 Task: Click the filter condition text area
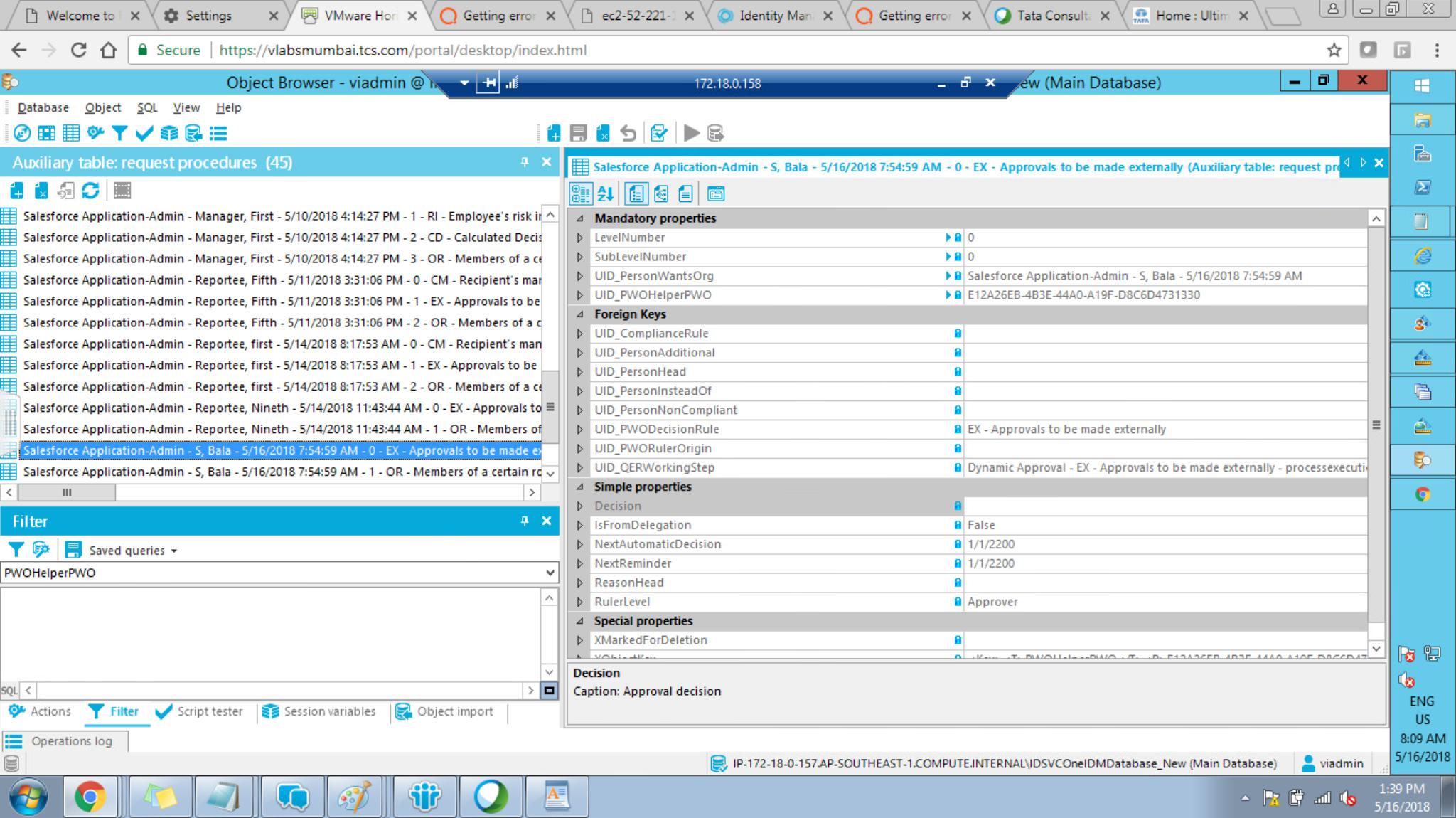click(x=271, y=634)
